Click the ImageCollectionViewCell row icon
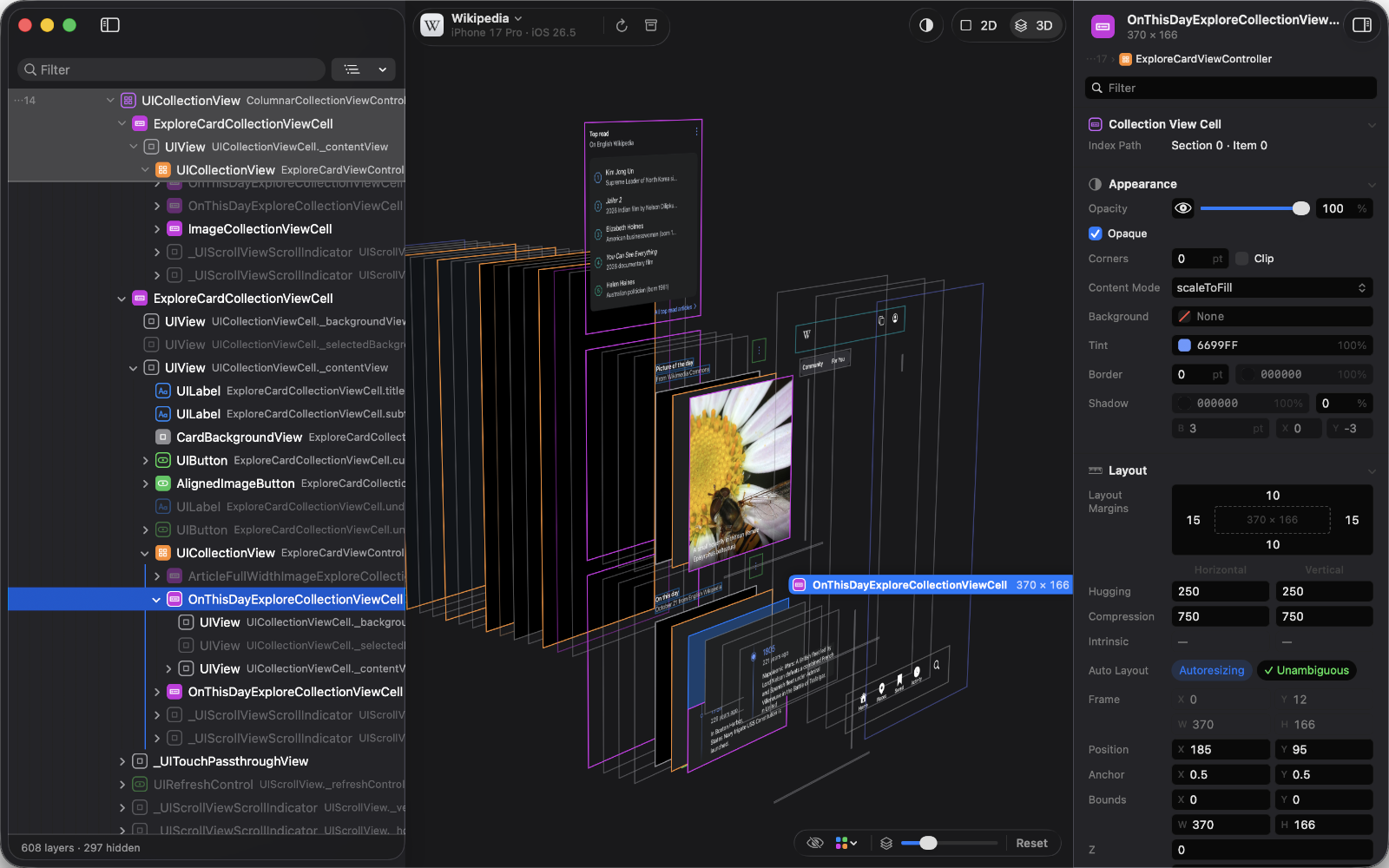Screen dimensions: 1389x868 pos(174,229)
